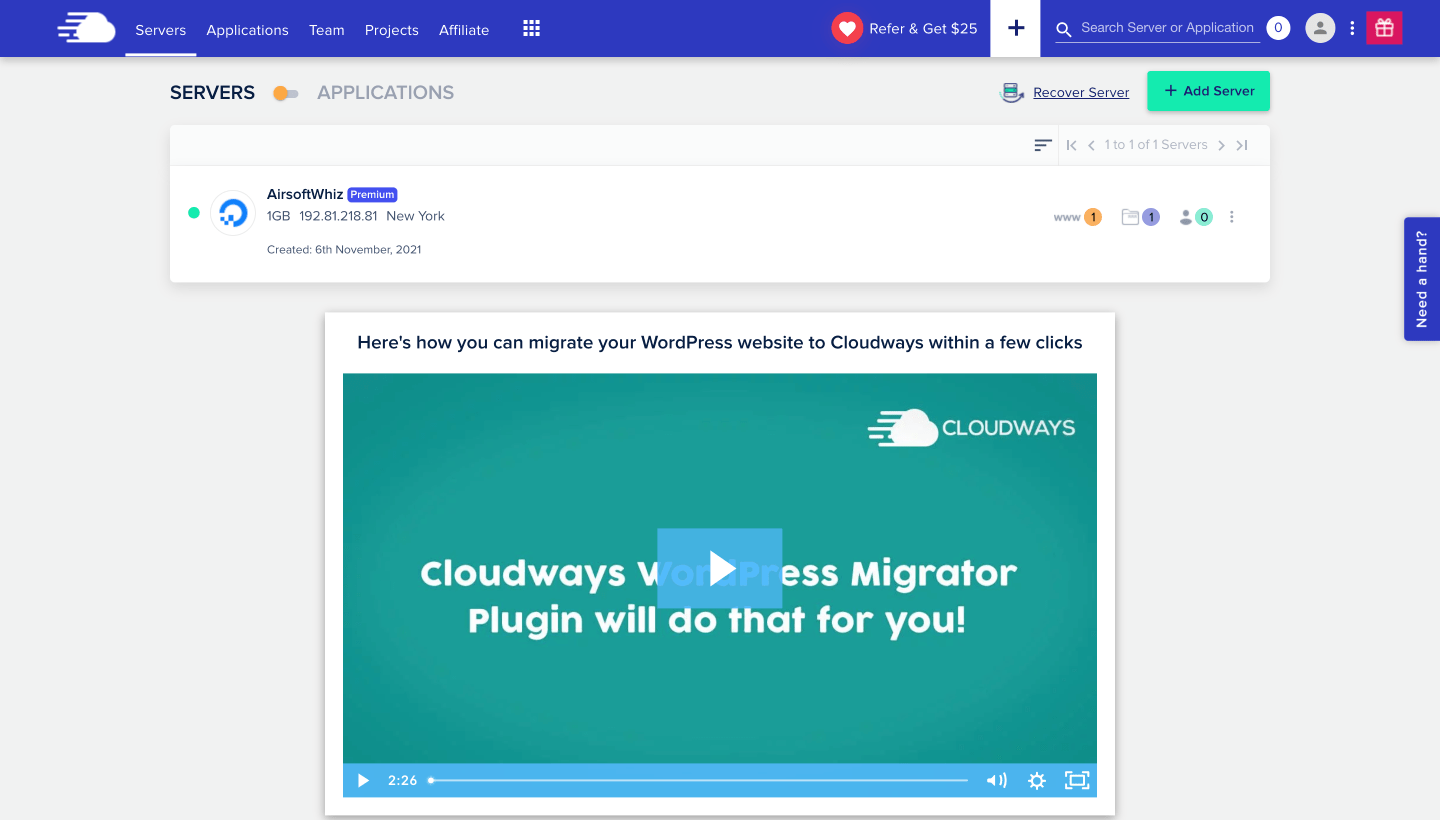Click the www applications count icon
The image size is (1440, 820).
click(1077, 217)
